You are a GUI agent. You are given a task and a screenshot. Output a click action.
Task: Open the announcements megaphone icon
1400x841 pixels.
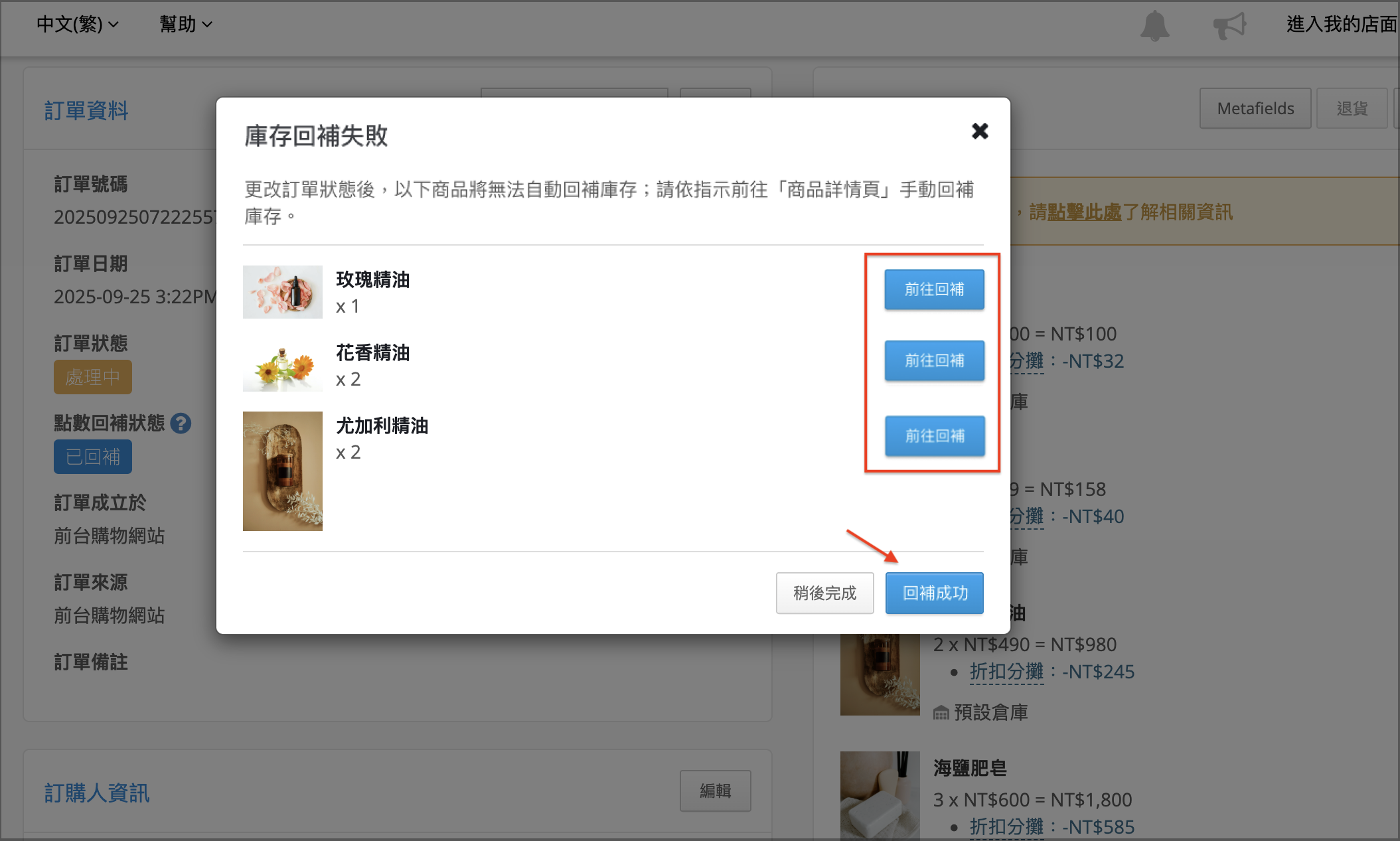click(x=1229, y=25)
